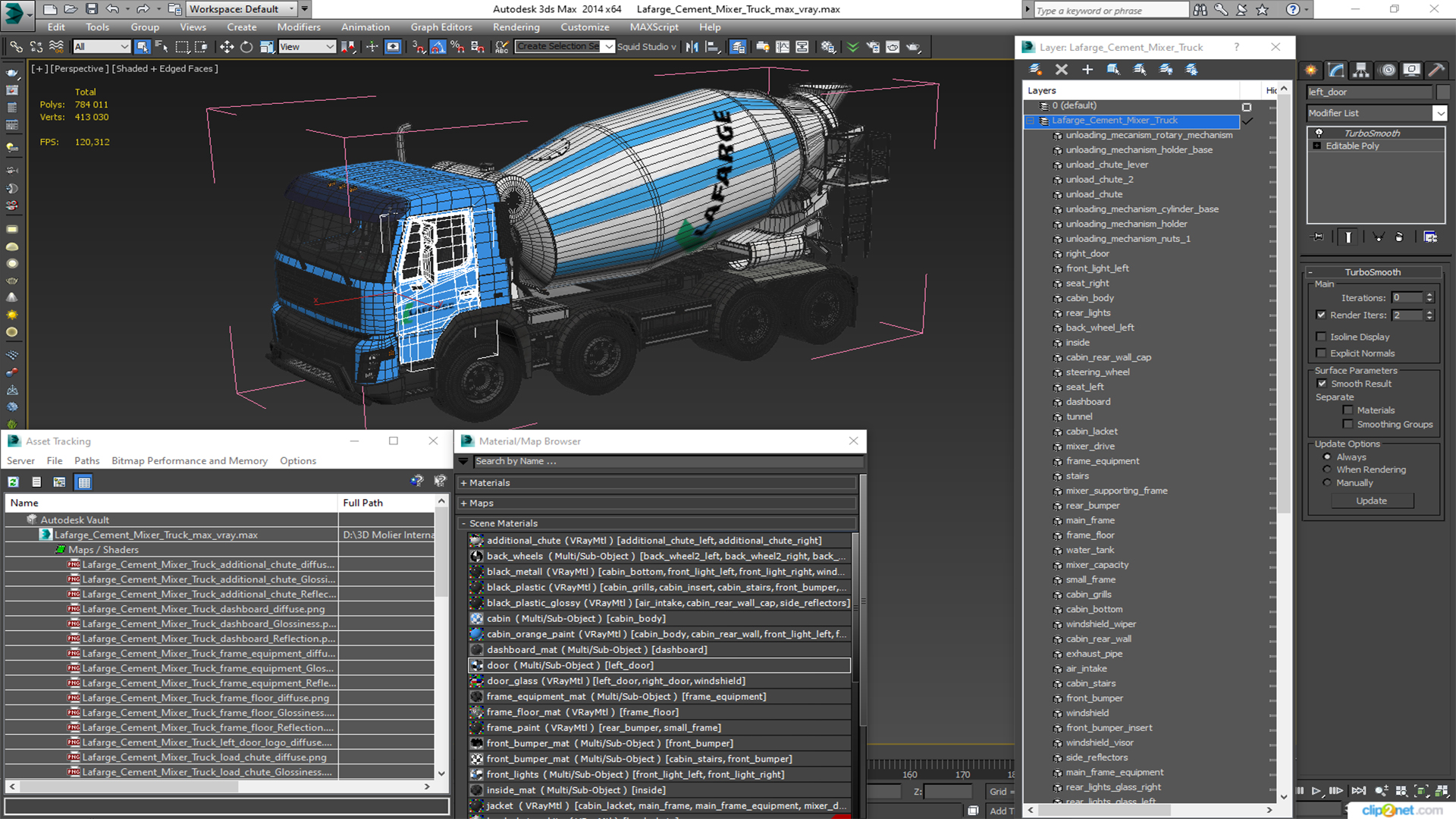Activate the Rotate tool
The width and height of the screenshot is (1456, 819).
[x=246, y=47]
